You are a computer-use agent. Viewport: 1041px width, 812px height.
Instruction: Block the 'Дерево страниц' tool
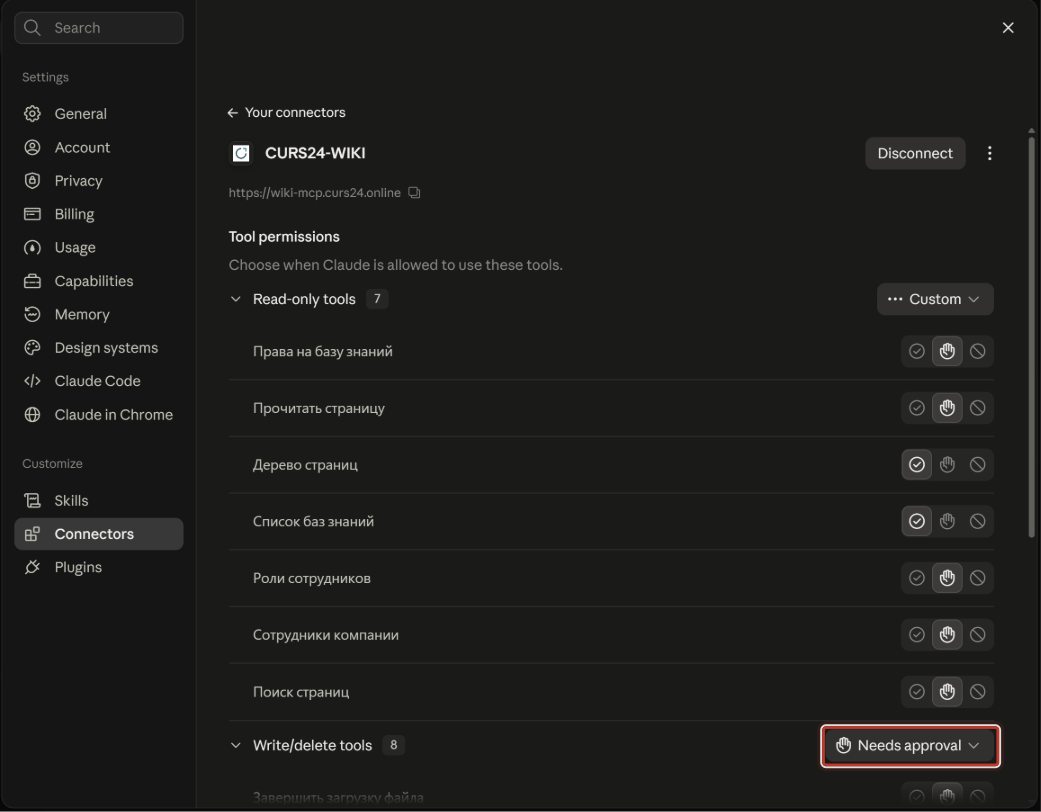(x=977, y=465)
